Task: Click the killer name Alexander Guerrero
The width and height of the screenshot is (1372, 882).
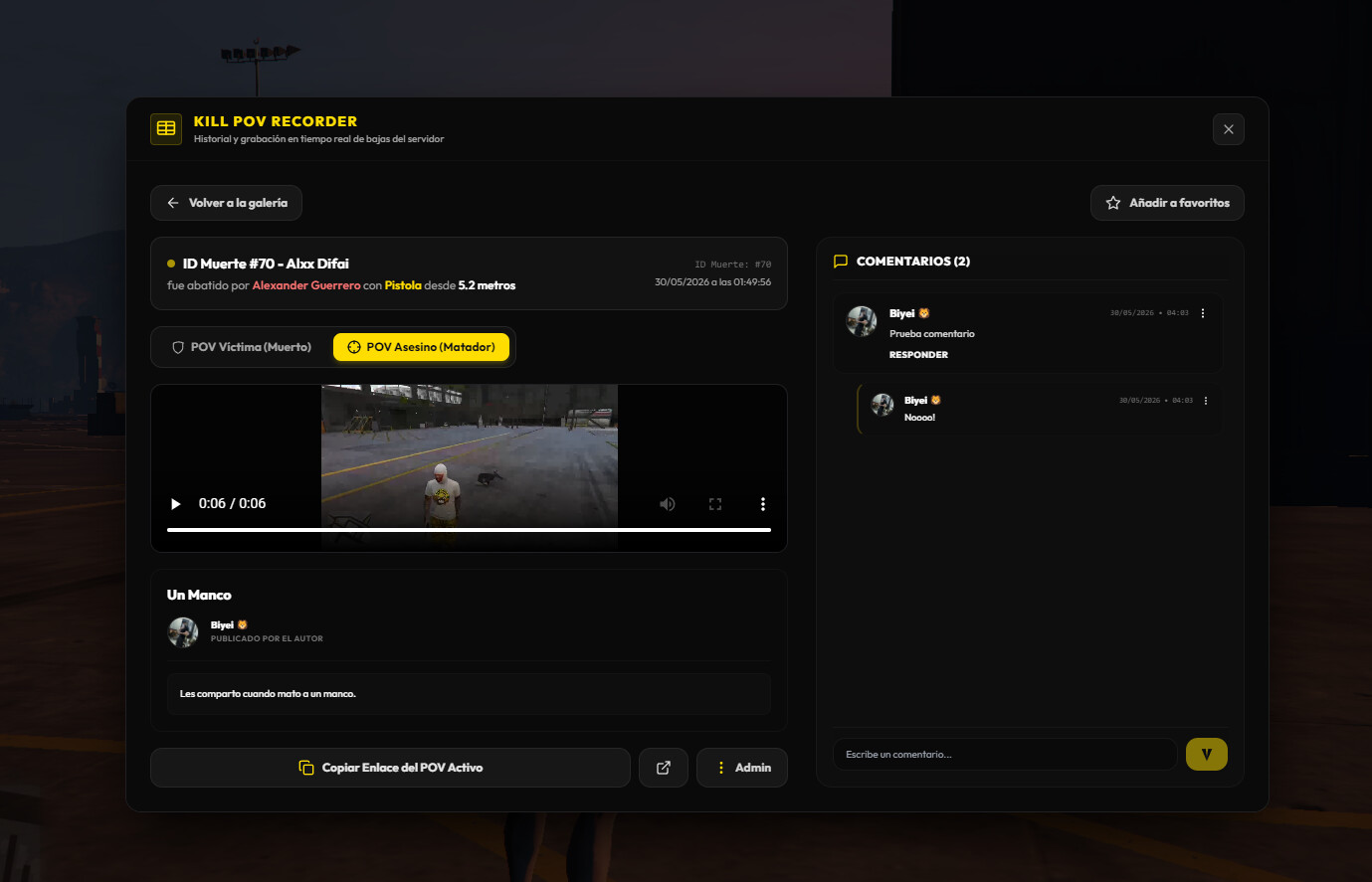Action: point(306,285)
